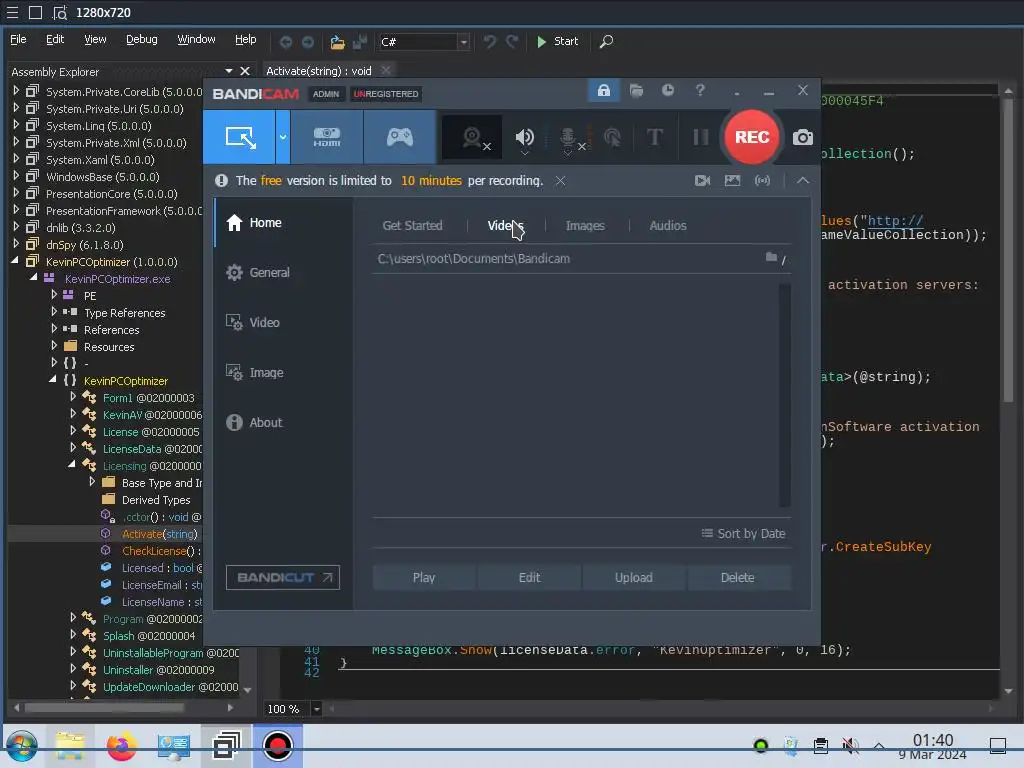Close the Assembly Explorer panel
The image size is (1024, 768).
[245, 71]
